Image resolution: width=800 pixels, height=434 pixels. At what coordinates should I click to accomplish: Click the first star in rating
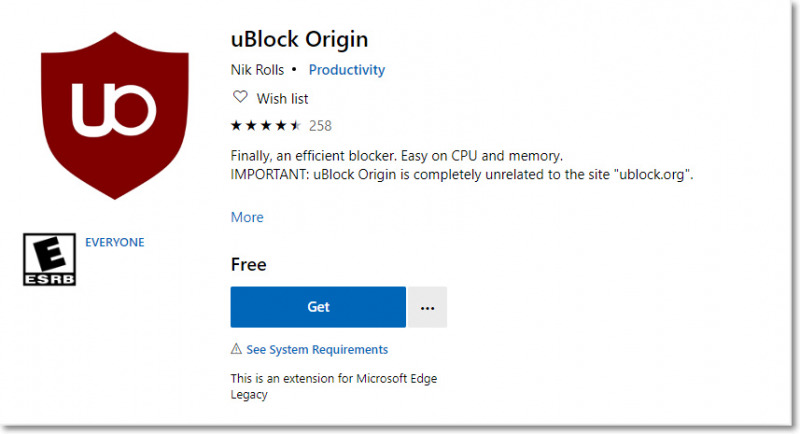[x=236, y=125]
